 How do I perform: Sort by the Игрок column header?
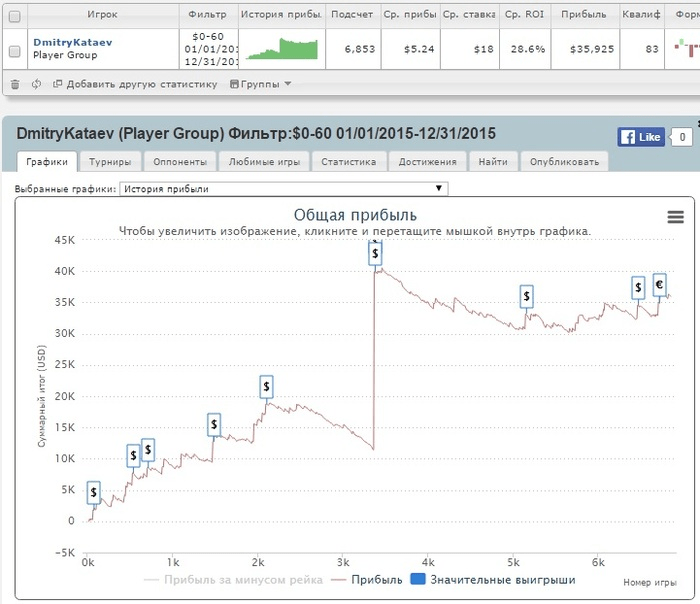[x=102, y=14]
